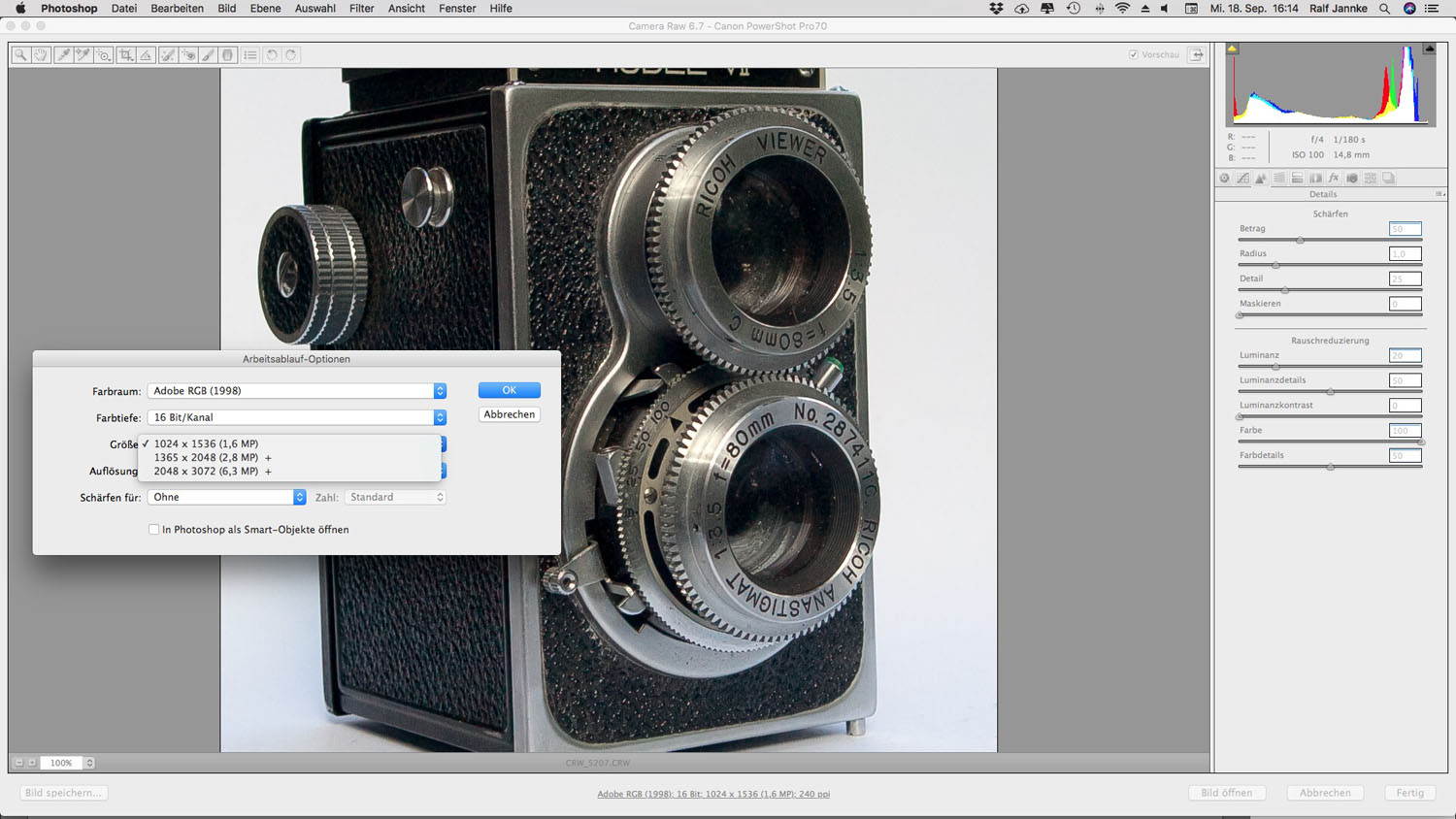Select the Color Sampler tool

click(x=83, y=55)
